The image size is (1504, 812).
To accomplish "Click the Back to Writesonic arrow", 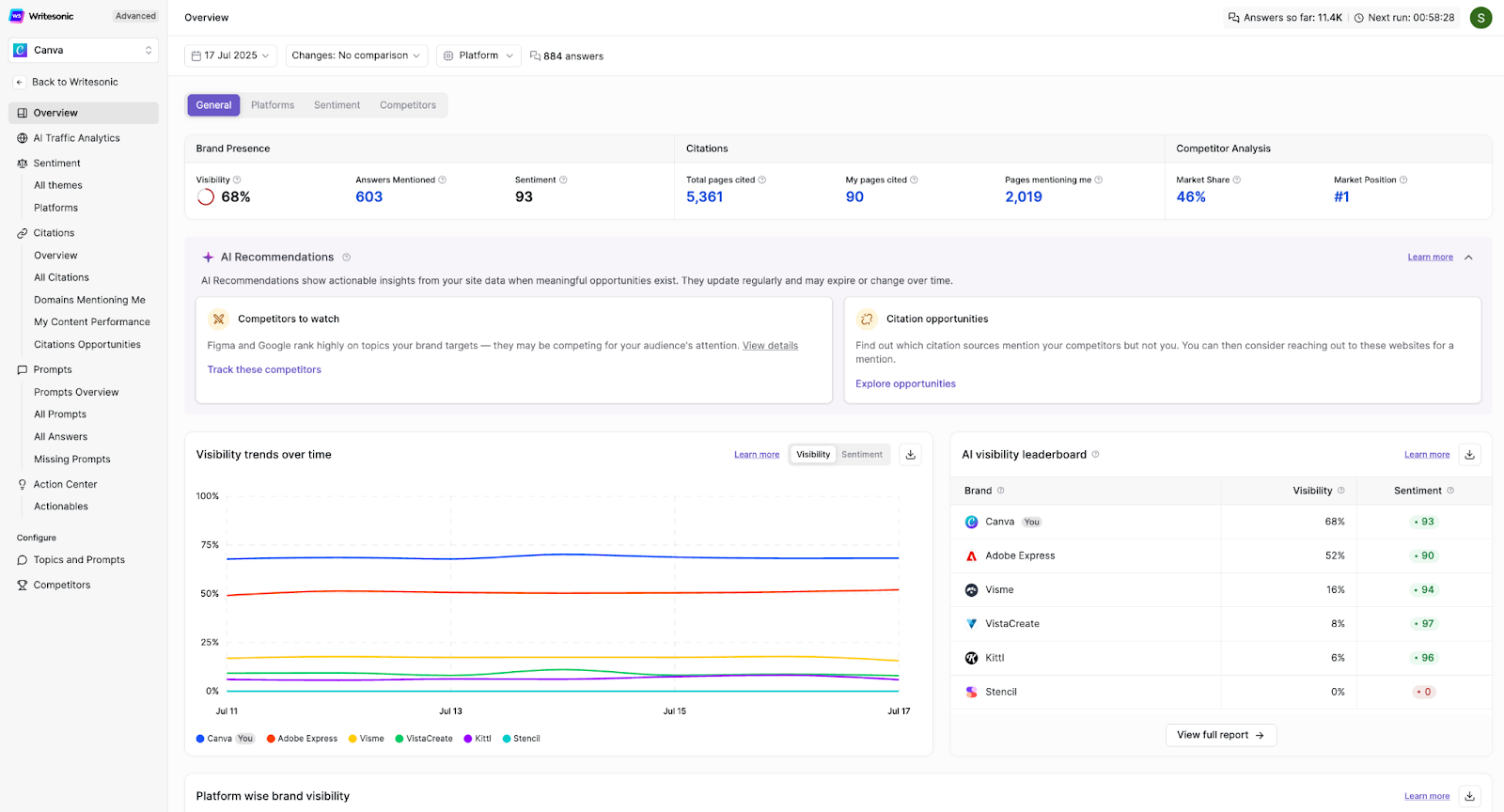I will pos(20,83).
